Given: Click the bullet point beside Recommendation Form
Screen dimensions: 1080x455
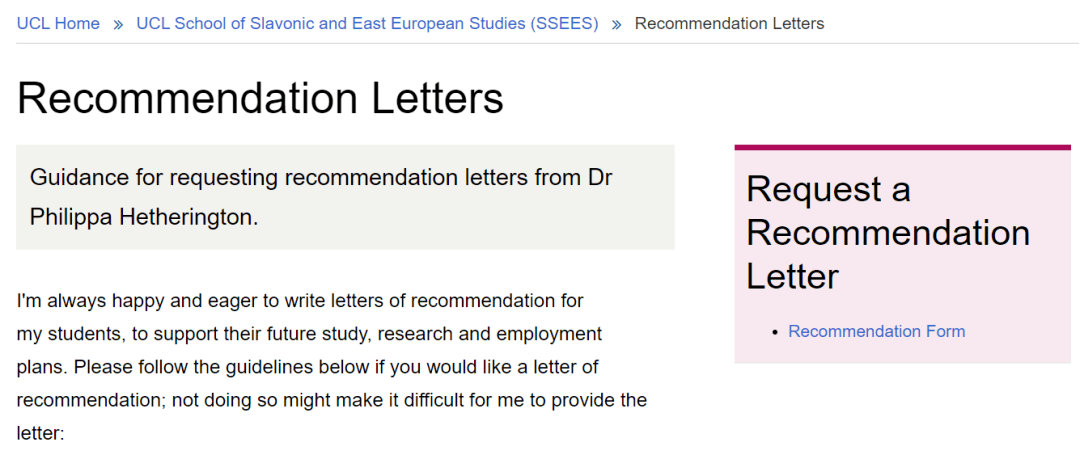Looking at the screenshot, I should (x=775, y=332).
